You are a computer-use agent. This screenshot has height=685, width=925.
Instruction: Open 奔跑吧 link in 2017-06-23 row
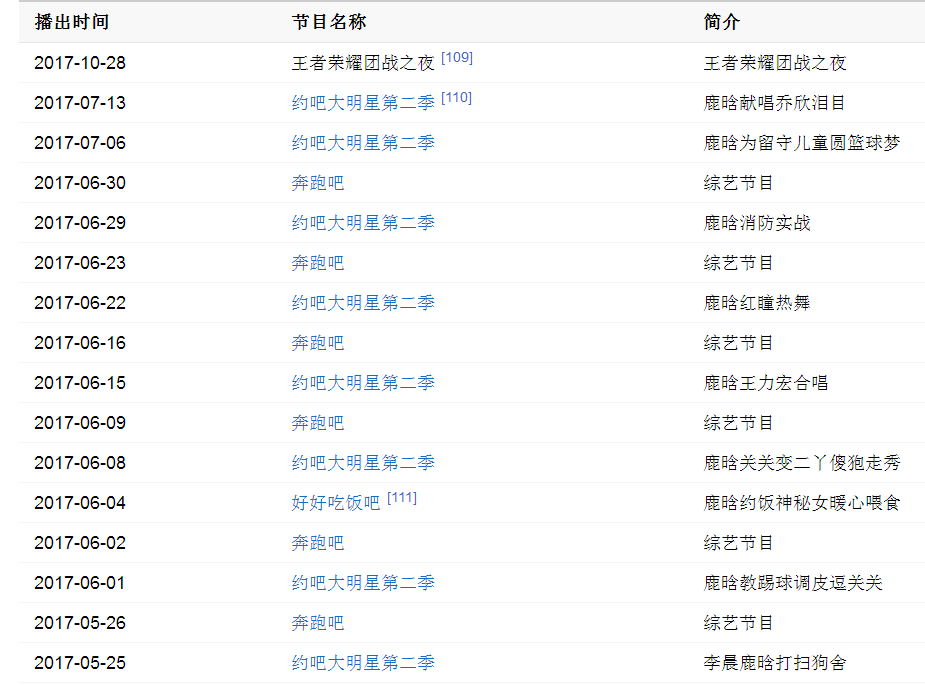[317, 263]
